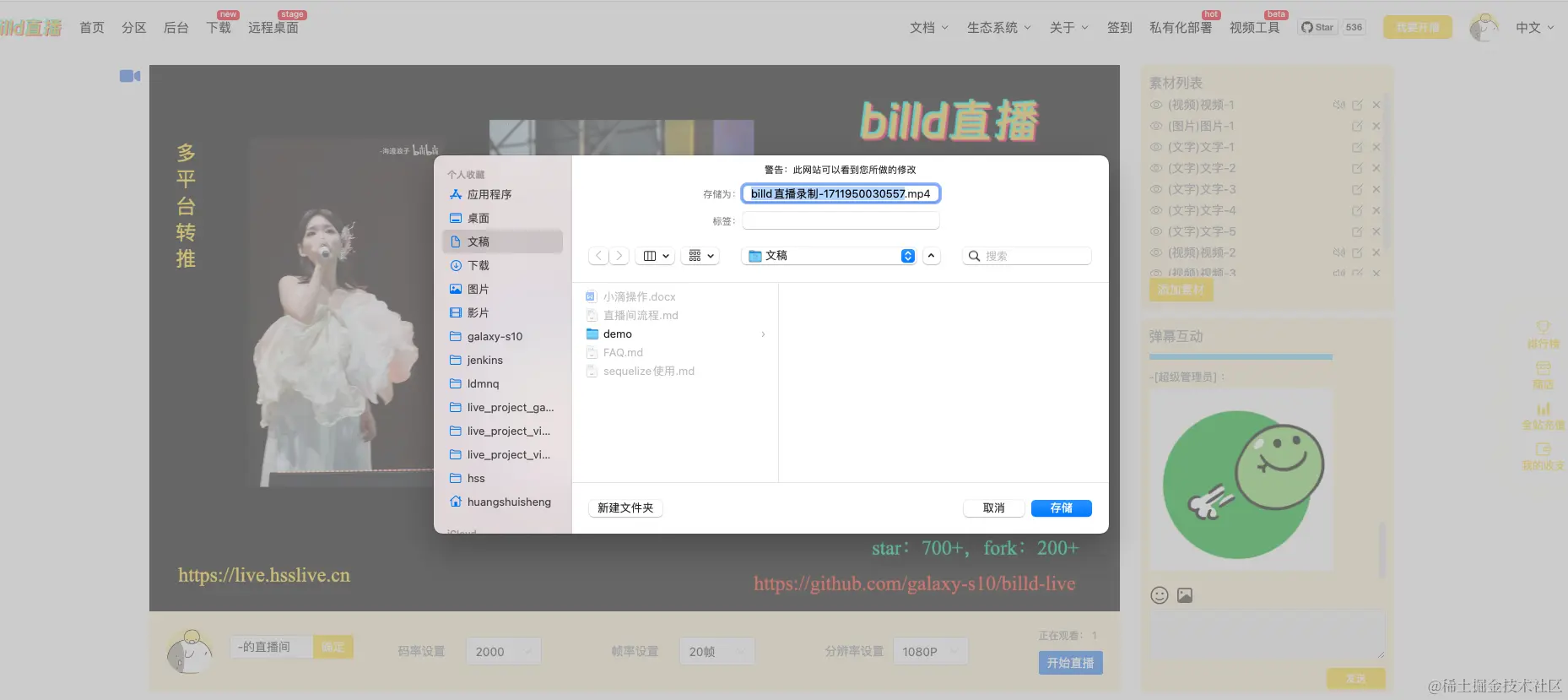Image resolution: width=1568 pixels, height=700 pixels.
Task: Collapse the save dialog with chevron button
Action: [x=932, y=256]
